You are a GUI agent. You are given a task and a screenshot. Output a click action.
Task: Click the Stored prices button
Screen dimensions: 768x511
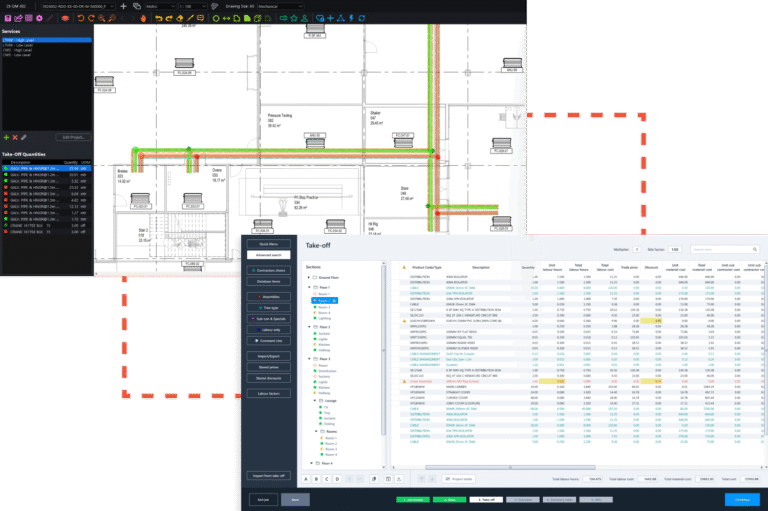(268, 367)
